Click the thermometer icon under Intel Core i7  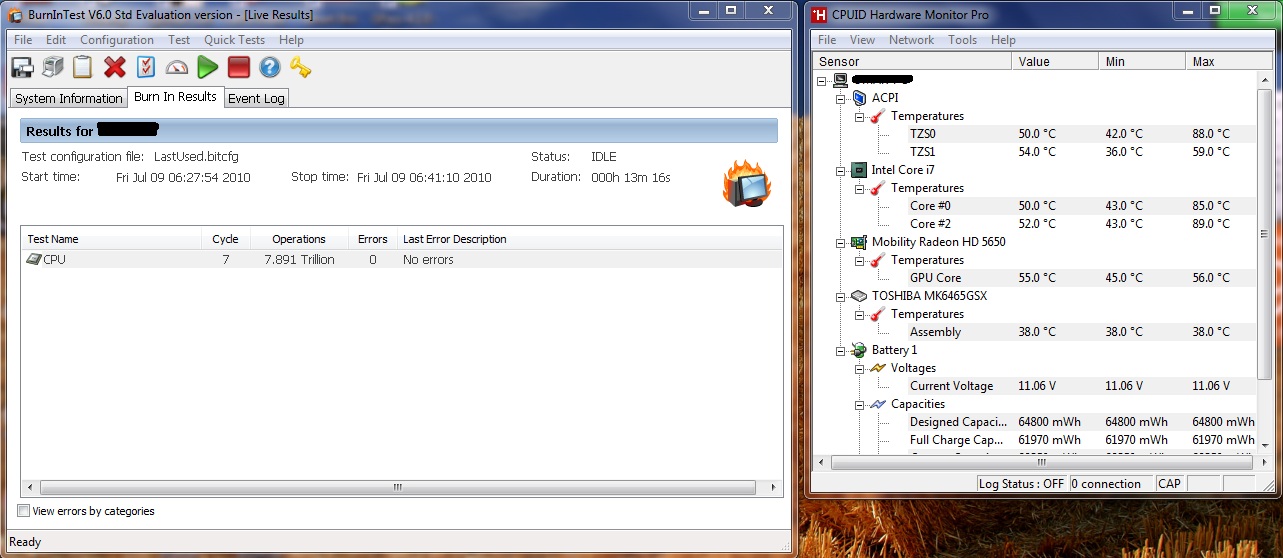[878, 188]
